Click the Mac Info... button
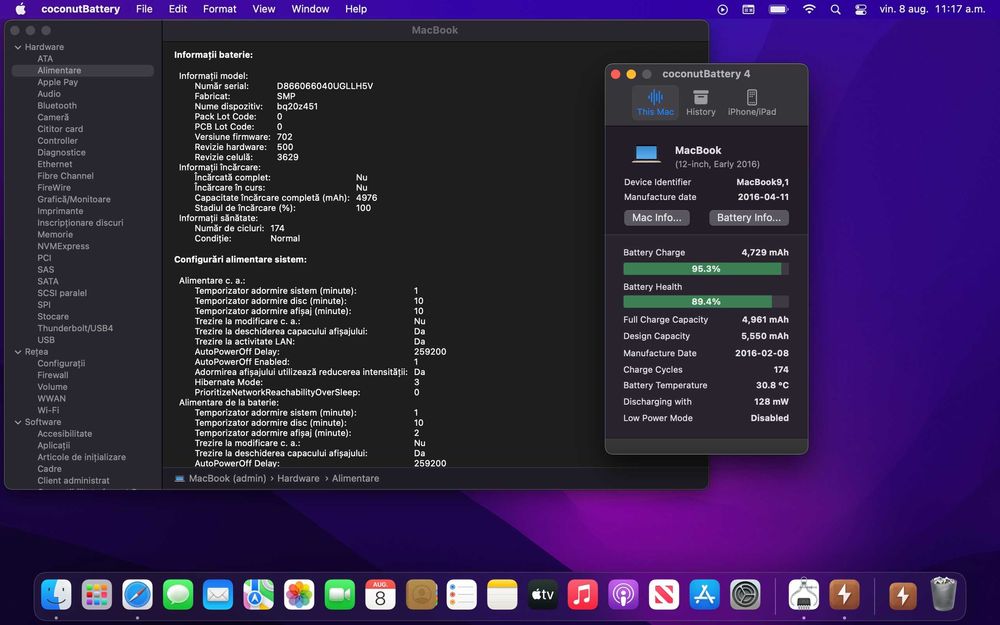 [x=656, y=217]
